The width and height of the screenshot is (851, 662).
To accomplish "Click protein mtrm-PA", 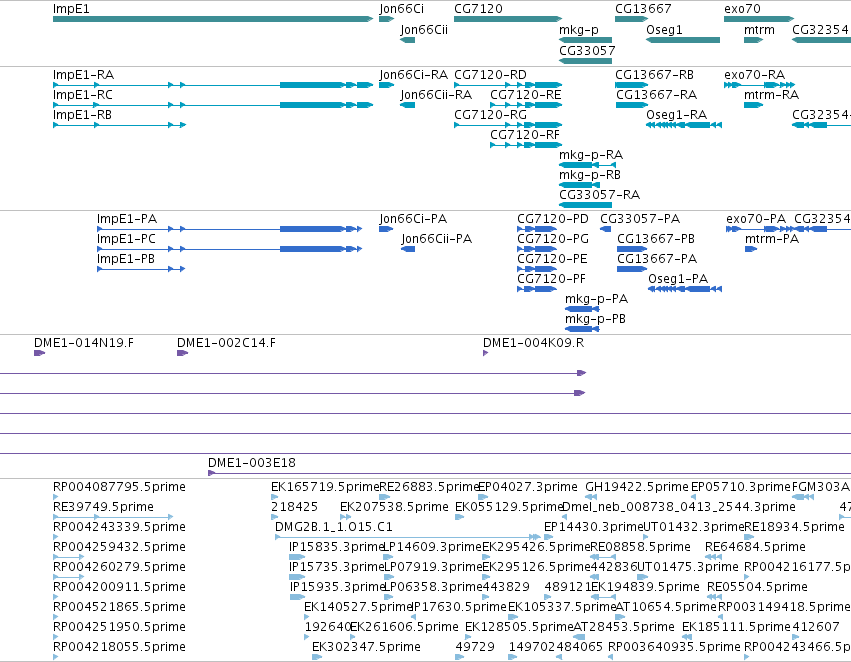I will (x=751, y=249).
